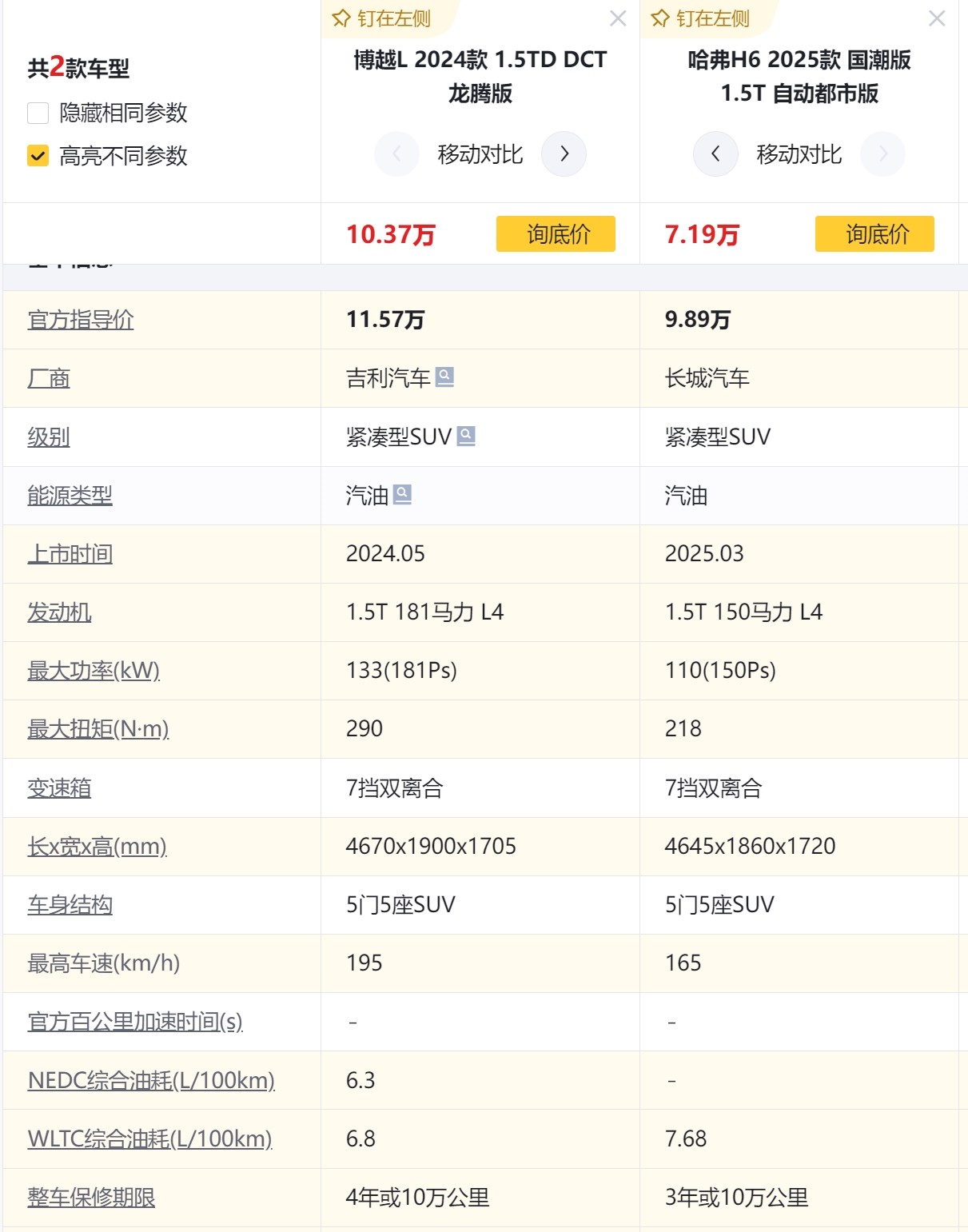Open 最大扭矩(N·m) parameter link
The height and width of the screenshot is (1232, 968).
click(x=98, y=729)
